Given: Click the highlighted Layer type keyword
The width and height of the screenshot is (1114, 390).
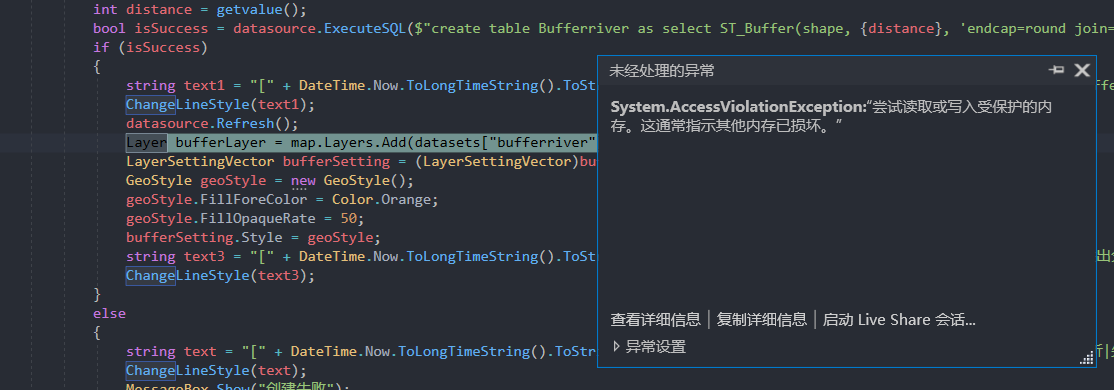Looking at the screenshot, I should pyautogui.click(x=146, y=142).
